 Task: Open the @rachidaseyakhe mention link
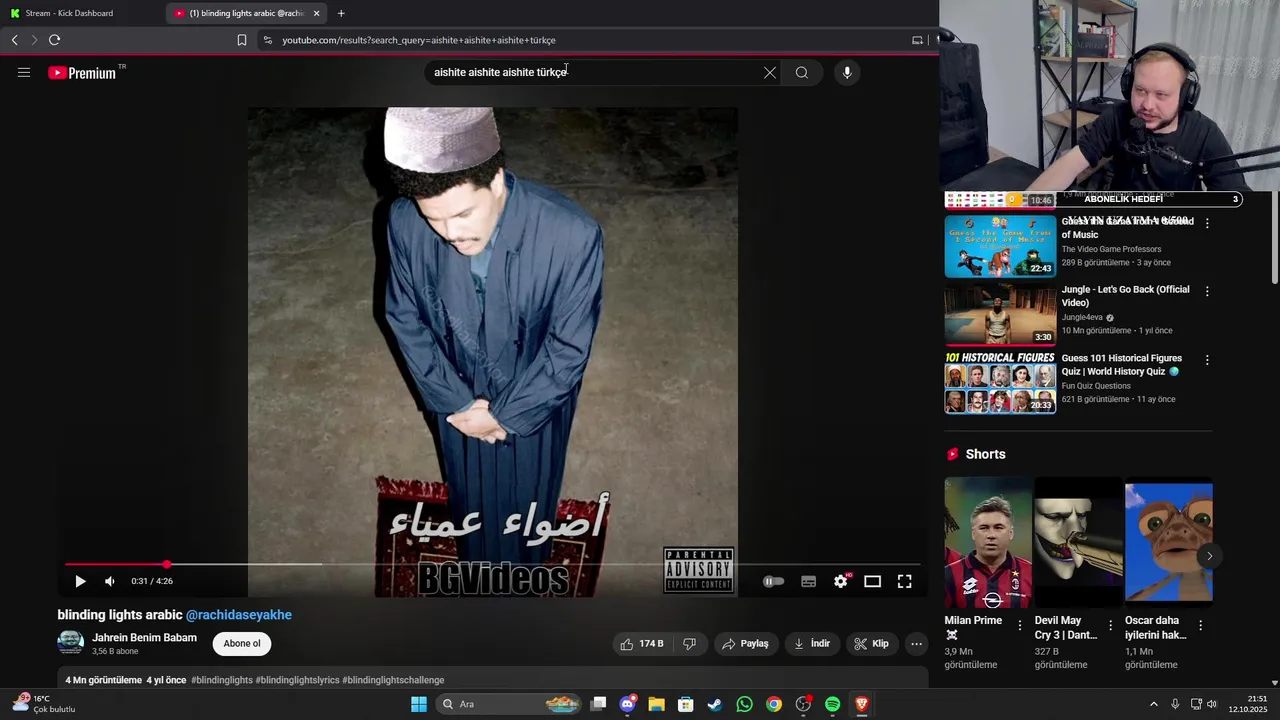(x=239, y=615)
